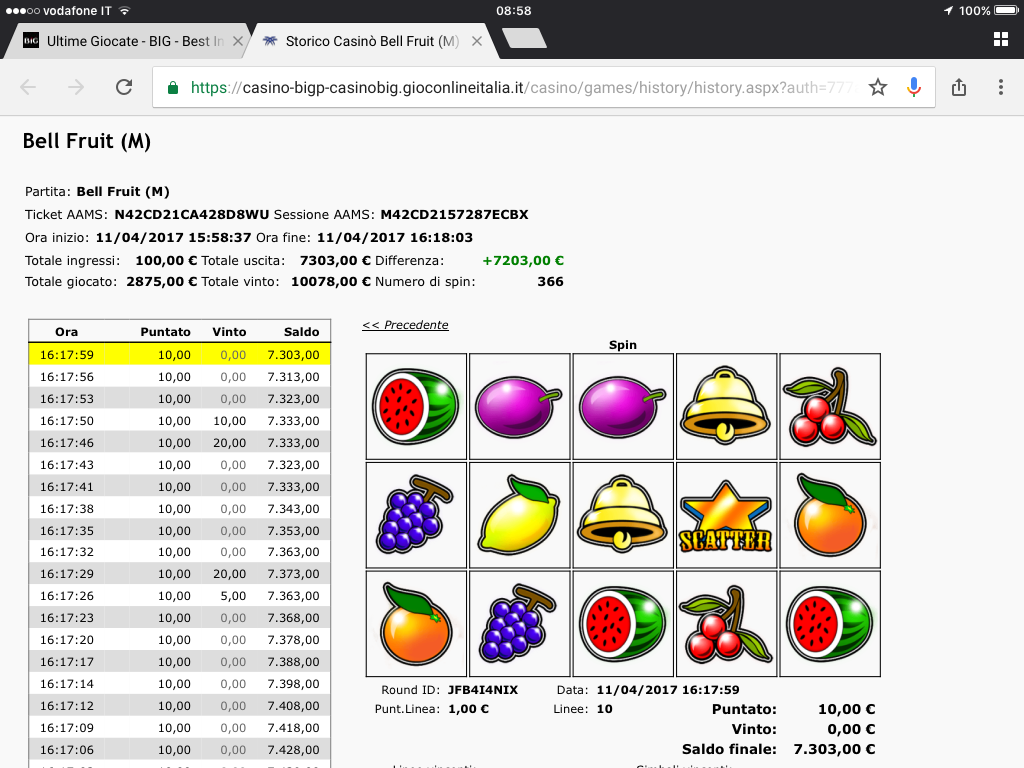The width and height of the screenshot is (1024, 768).
Task: Select the 16:17:53 spin row
Action: click(x=180, y=398)
